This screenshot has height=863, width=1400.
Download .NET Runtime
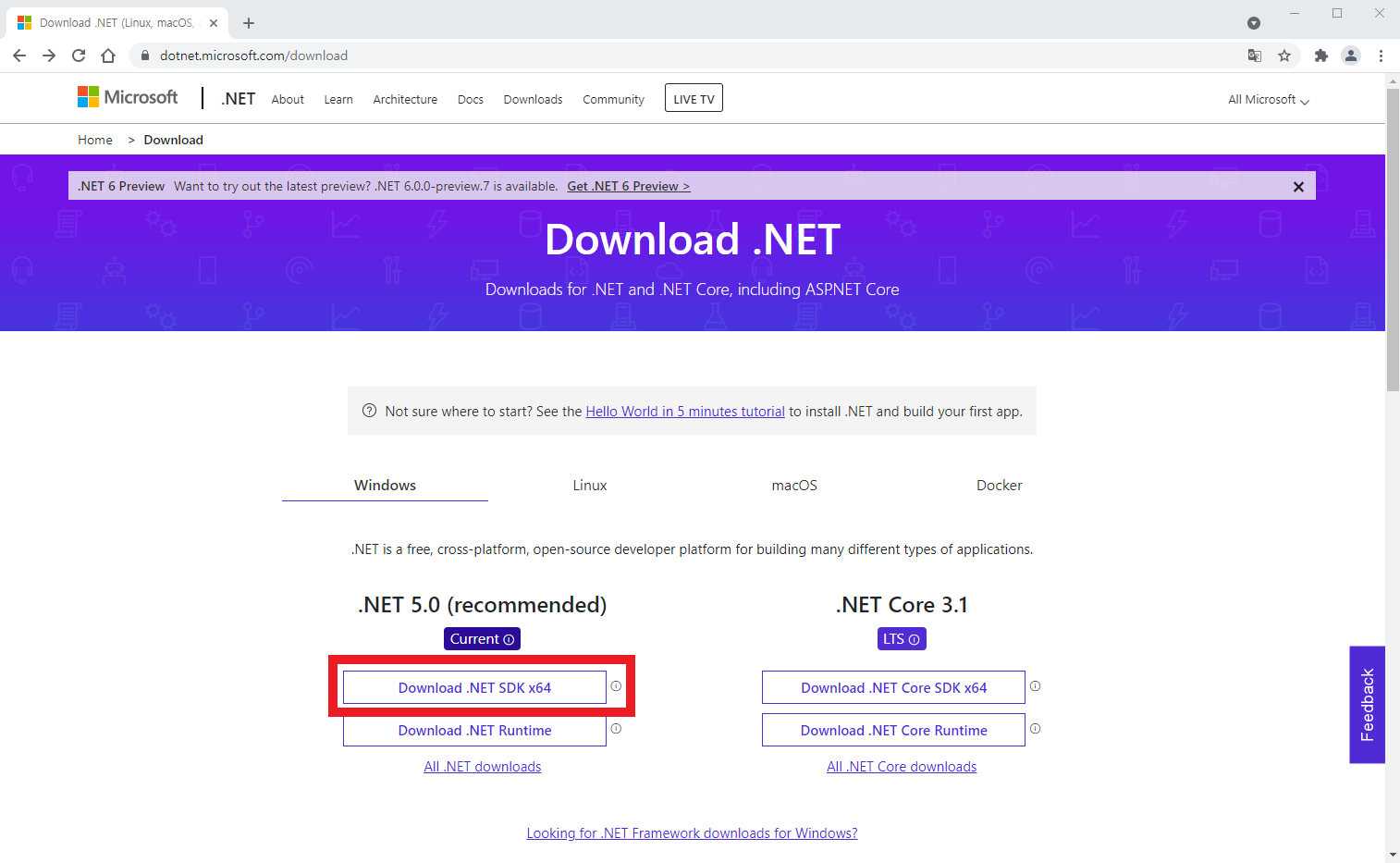tap(474, 730)
